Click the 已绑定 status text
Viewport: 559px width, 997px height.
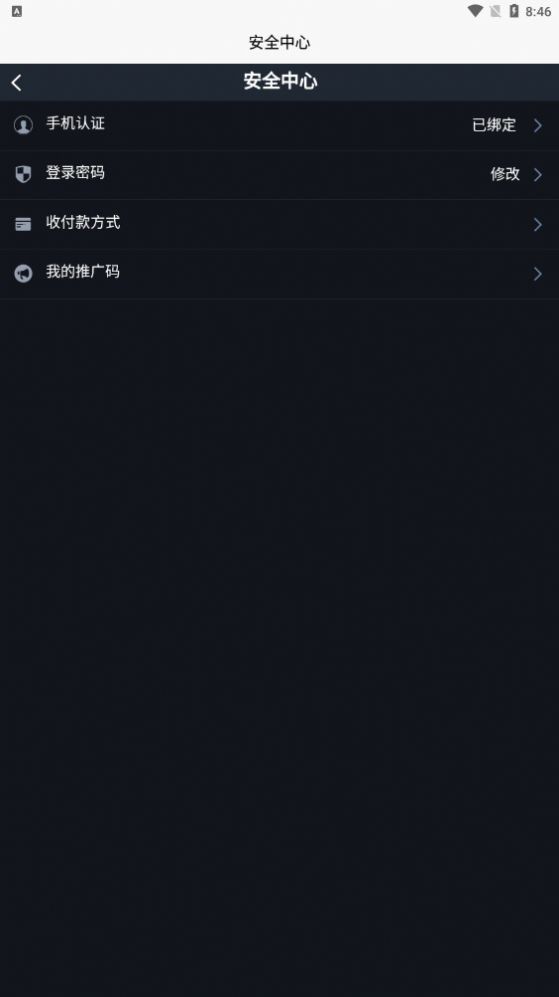494,125
